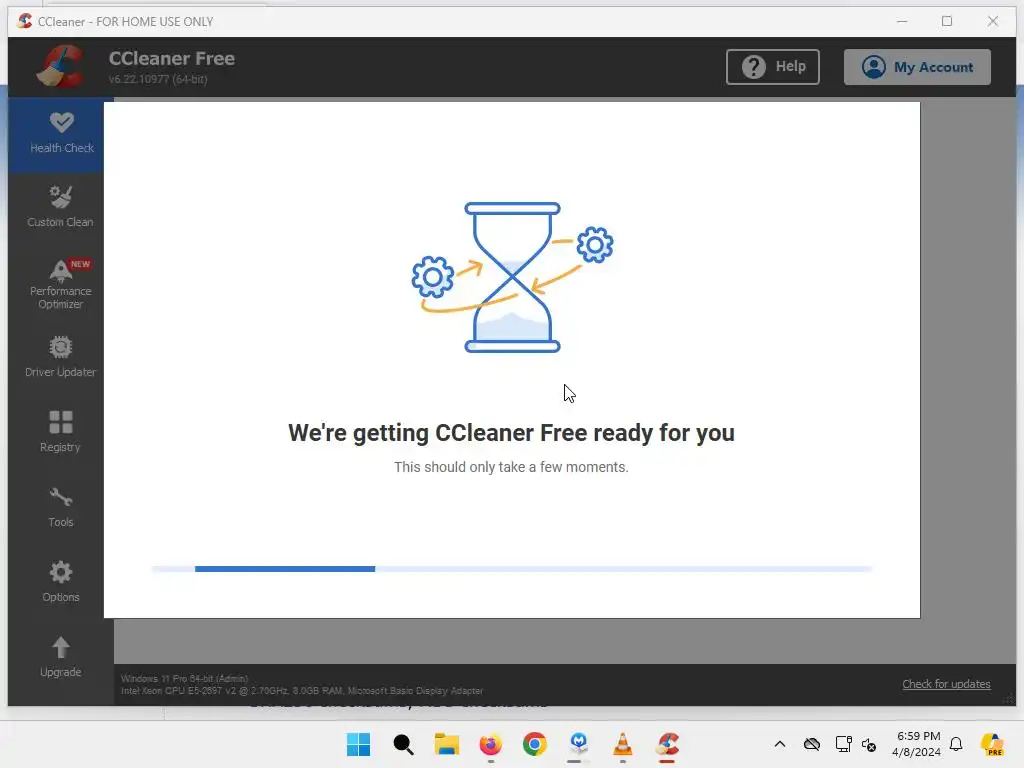1024x768 pixels.
Task: Open Driver Updater section
Action: click(x=61, y=357)
